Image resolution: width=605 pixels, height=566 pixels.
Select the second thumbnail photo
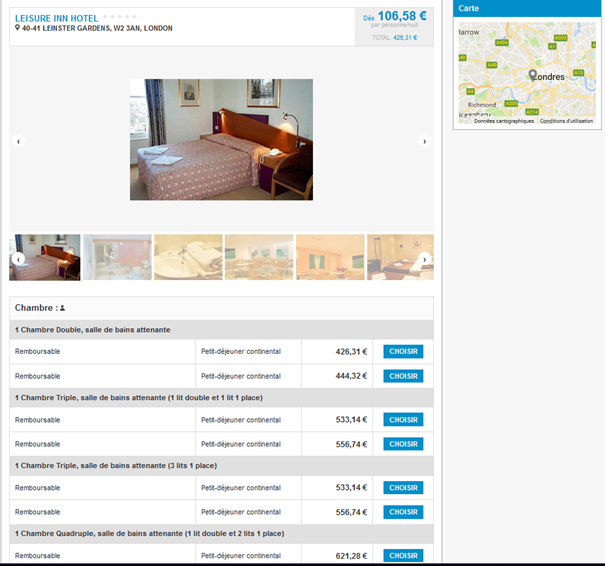(118, 257)
